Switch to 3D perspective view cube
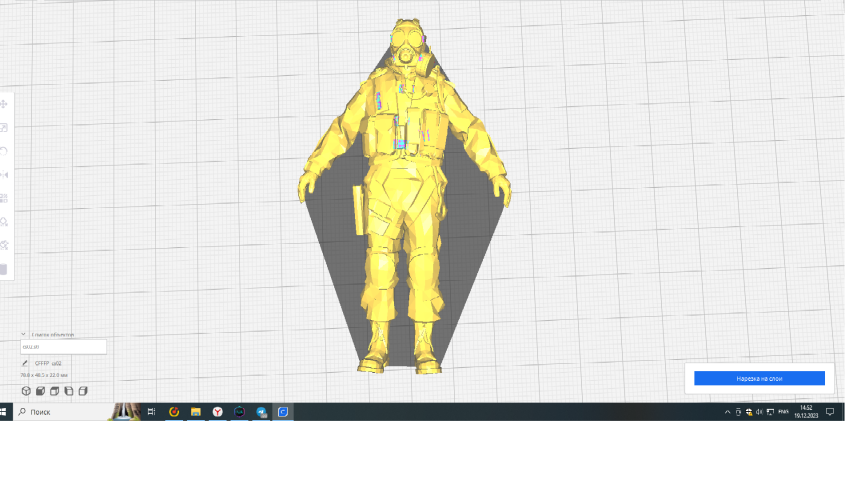Screen dimensions: 853x480 26,391
